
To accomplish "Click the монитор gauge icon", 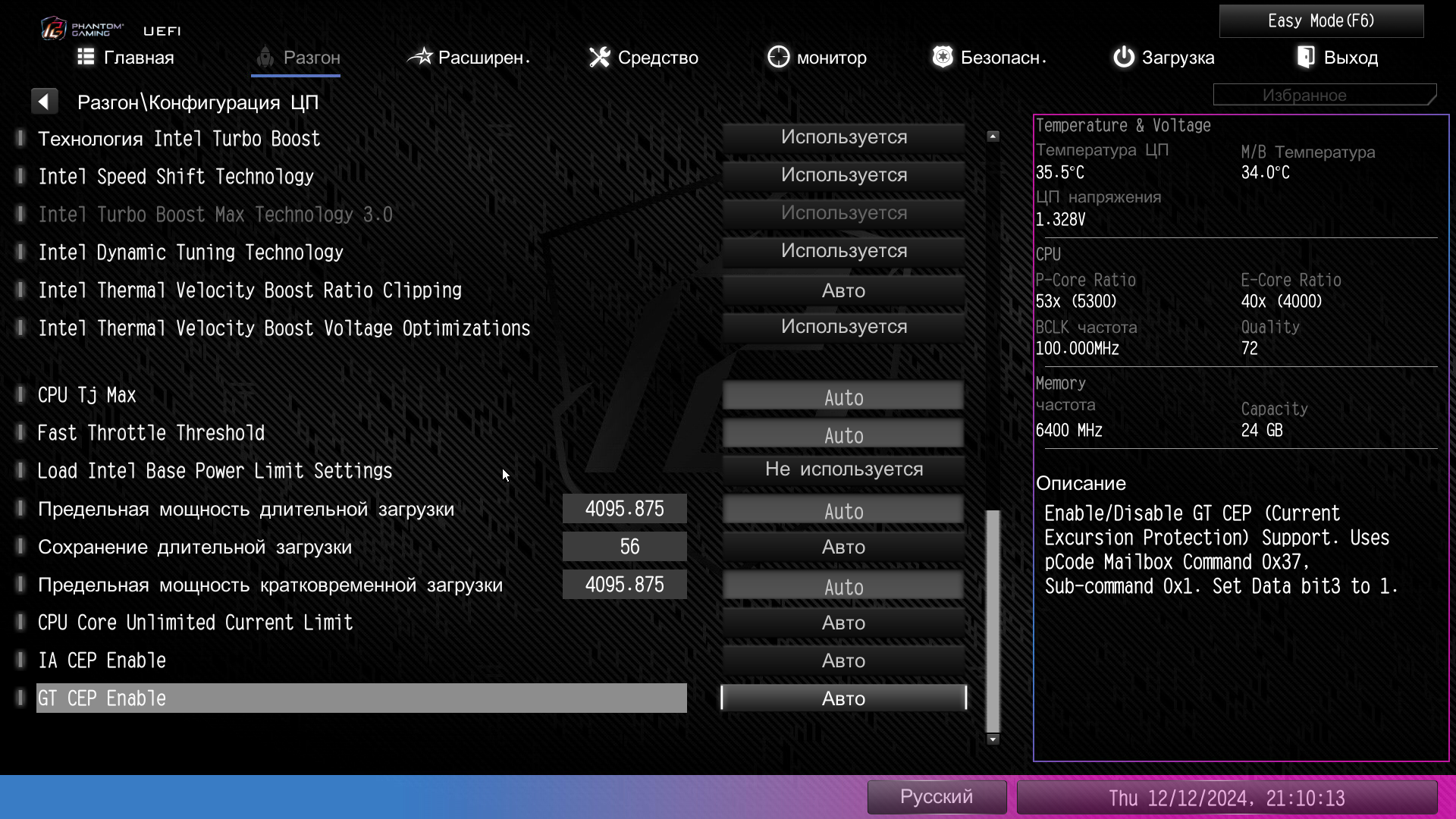I will point(778,57).
